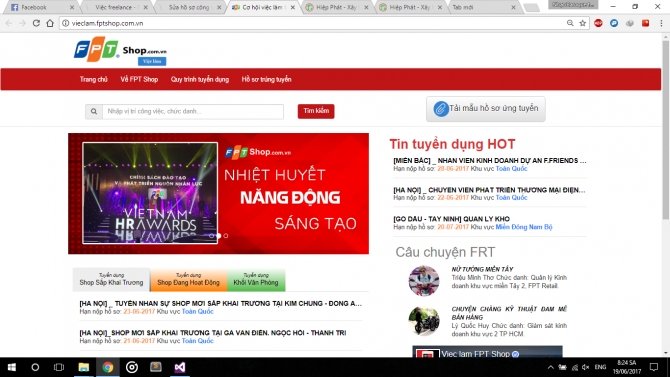Open the MIỀN BẮC Nhân viên kinh doanh job
670x377 pixels.
[489, 161]
